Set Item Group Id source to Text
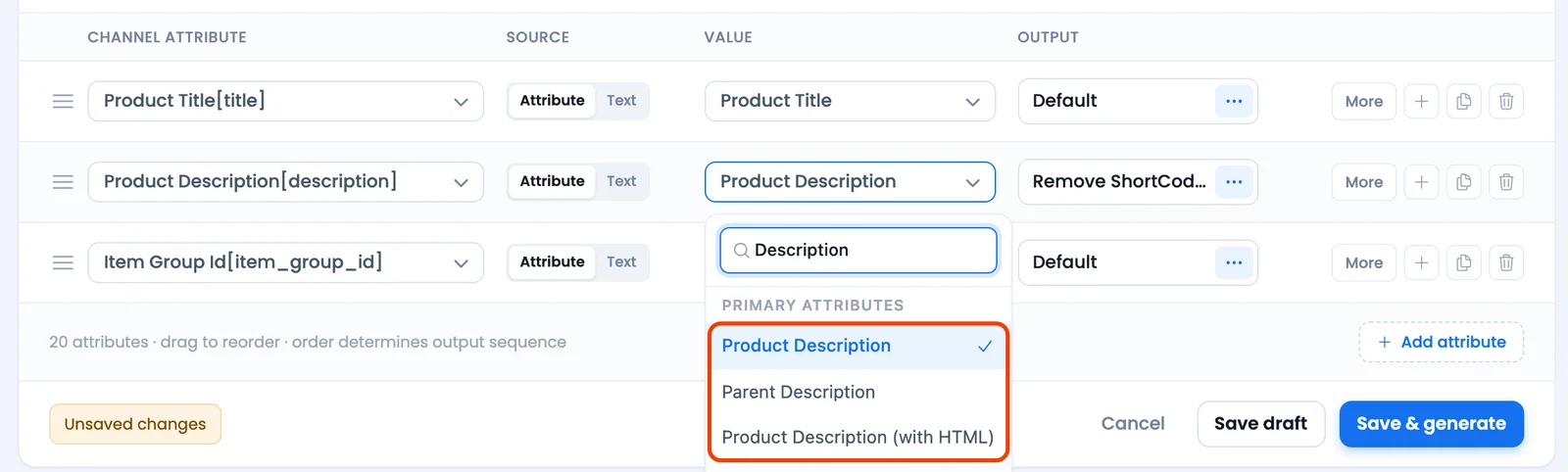This screenshot has height=472, width=1568. [621, 262]
